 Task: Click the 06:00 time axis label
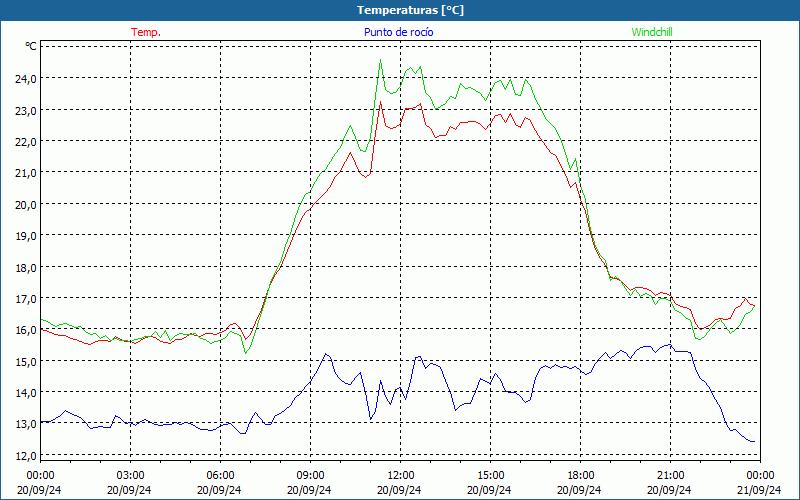[220, 476]
